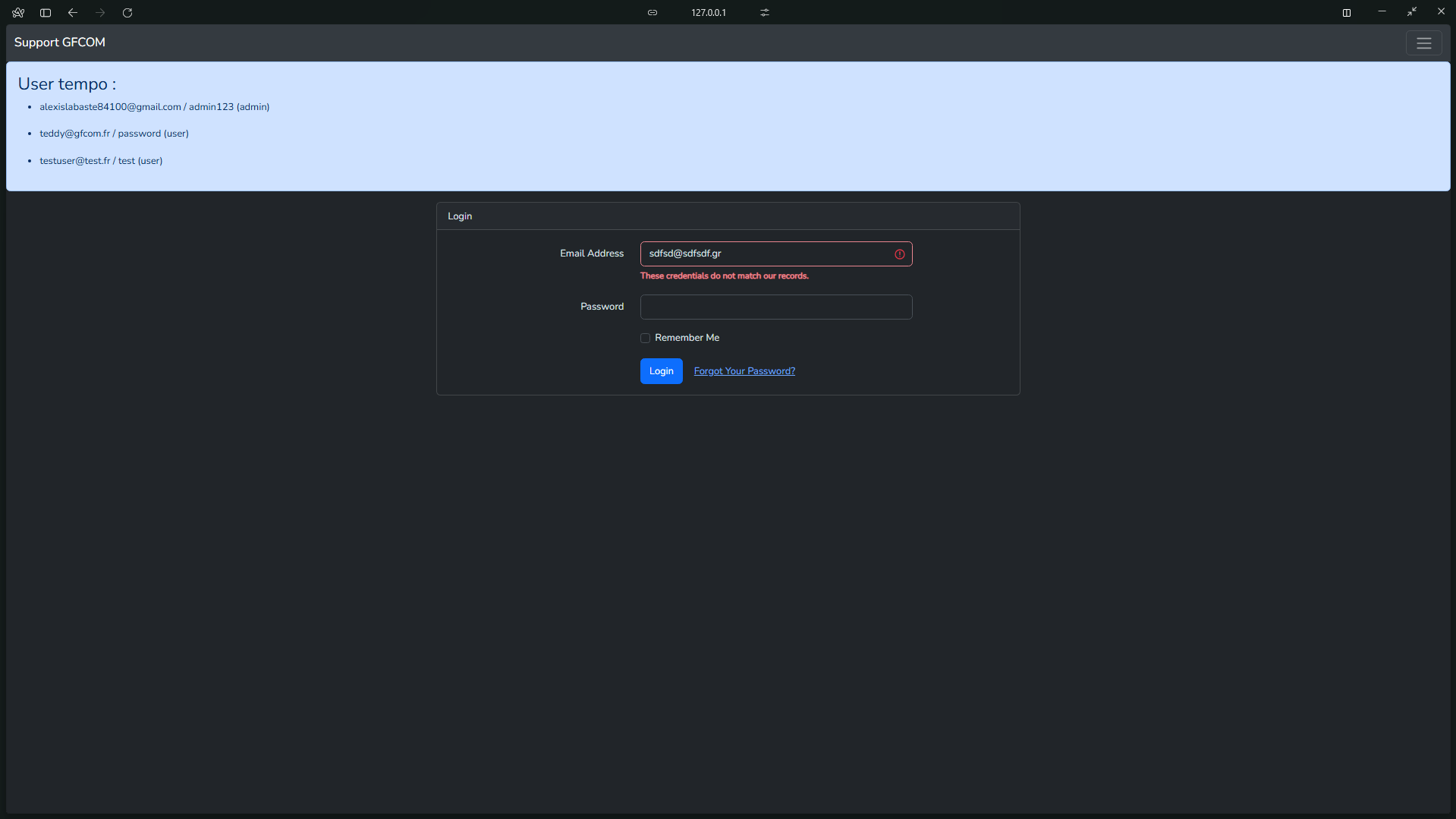The width and height of the screenshot is (1456, 819).
Task: Click the Support GFCOM brand link
Action: click(60, 43)
